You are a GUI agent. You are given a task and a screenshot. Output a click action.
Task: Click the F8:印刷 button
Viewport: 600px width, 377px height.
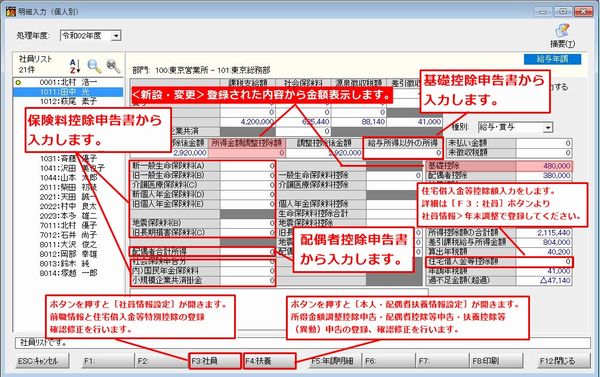point(496,361)
